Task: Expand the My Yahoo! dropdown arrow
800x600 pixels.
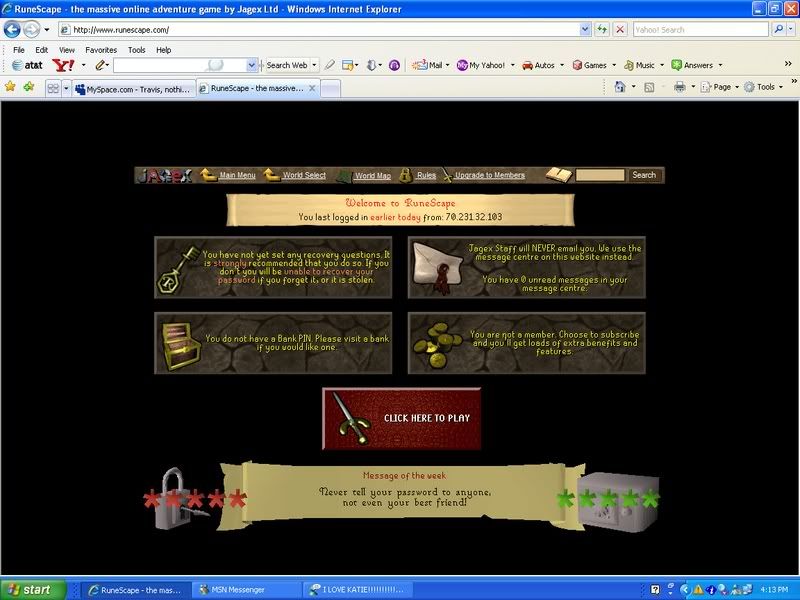Action: 513,65
